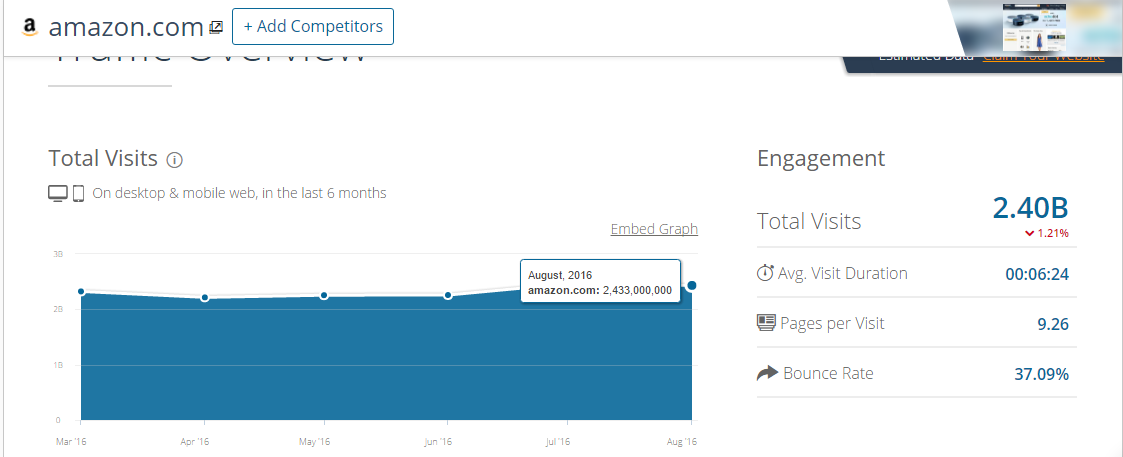
Task: Click the Avg. Visit Duration label
Action: pyautogui.click(x=843, y=274)
